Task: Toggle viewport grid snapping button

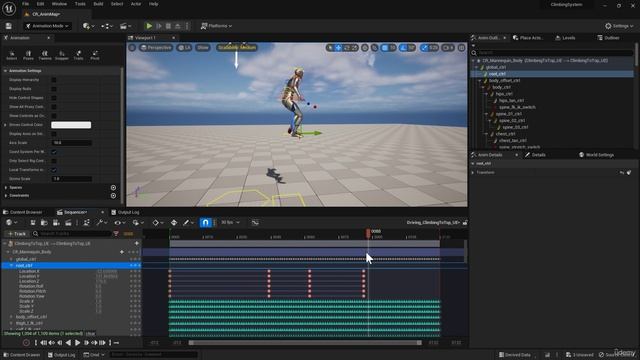Action: [384, 48]
